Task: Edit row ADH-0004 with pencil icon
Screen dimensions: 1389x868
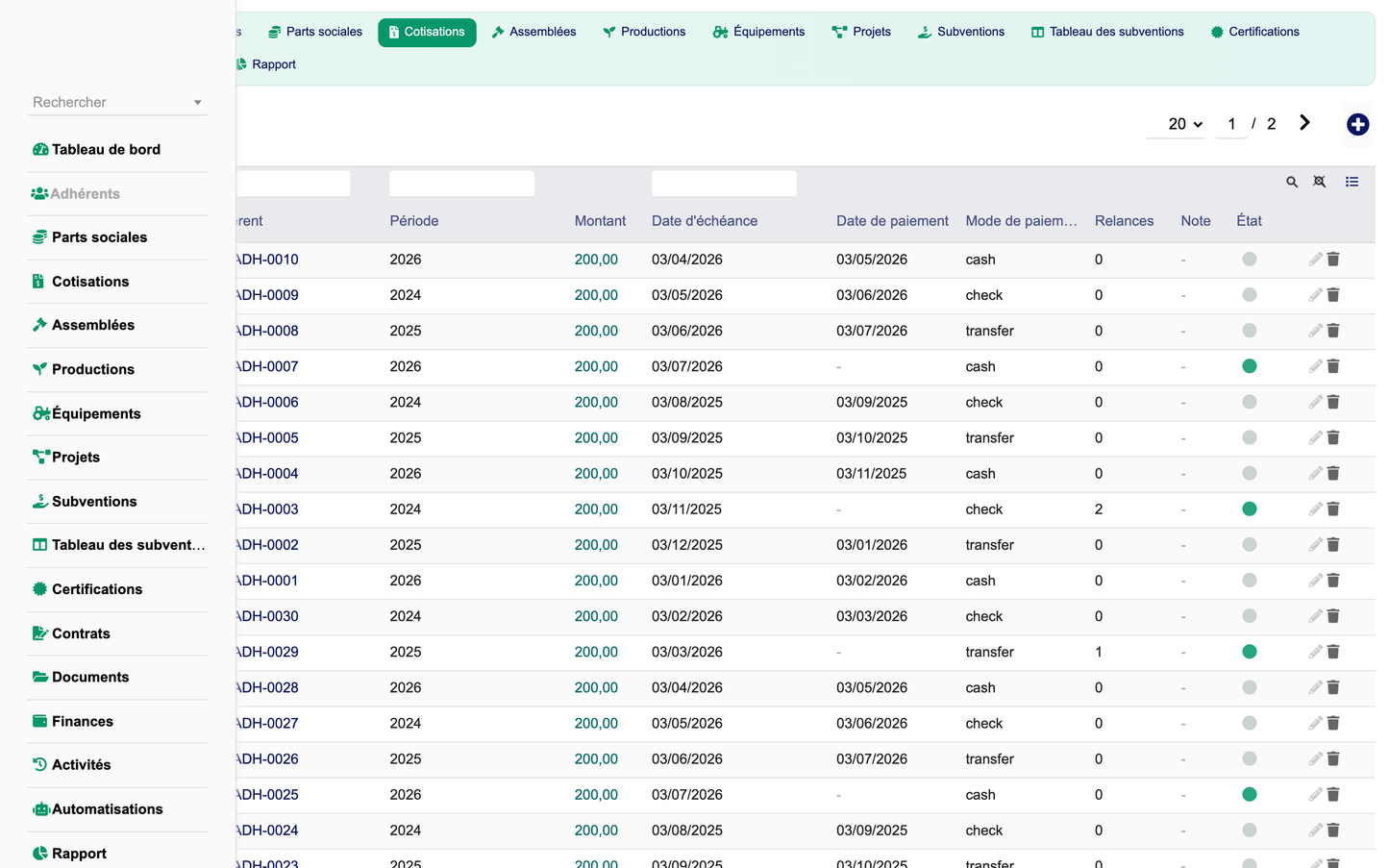Action: (1315, 473)
